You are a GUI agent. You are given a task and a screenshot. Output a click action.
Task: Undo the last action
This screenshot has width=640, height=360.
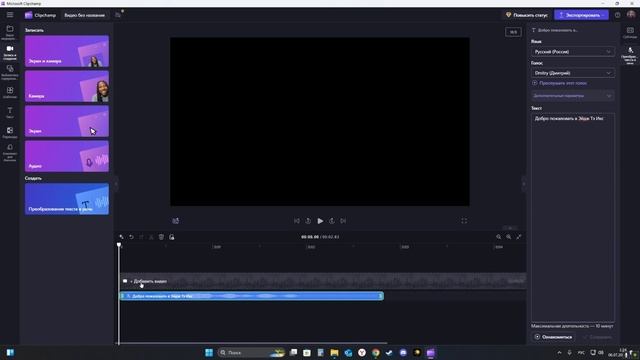tap(131, 237)
